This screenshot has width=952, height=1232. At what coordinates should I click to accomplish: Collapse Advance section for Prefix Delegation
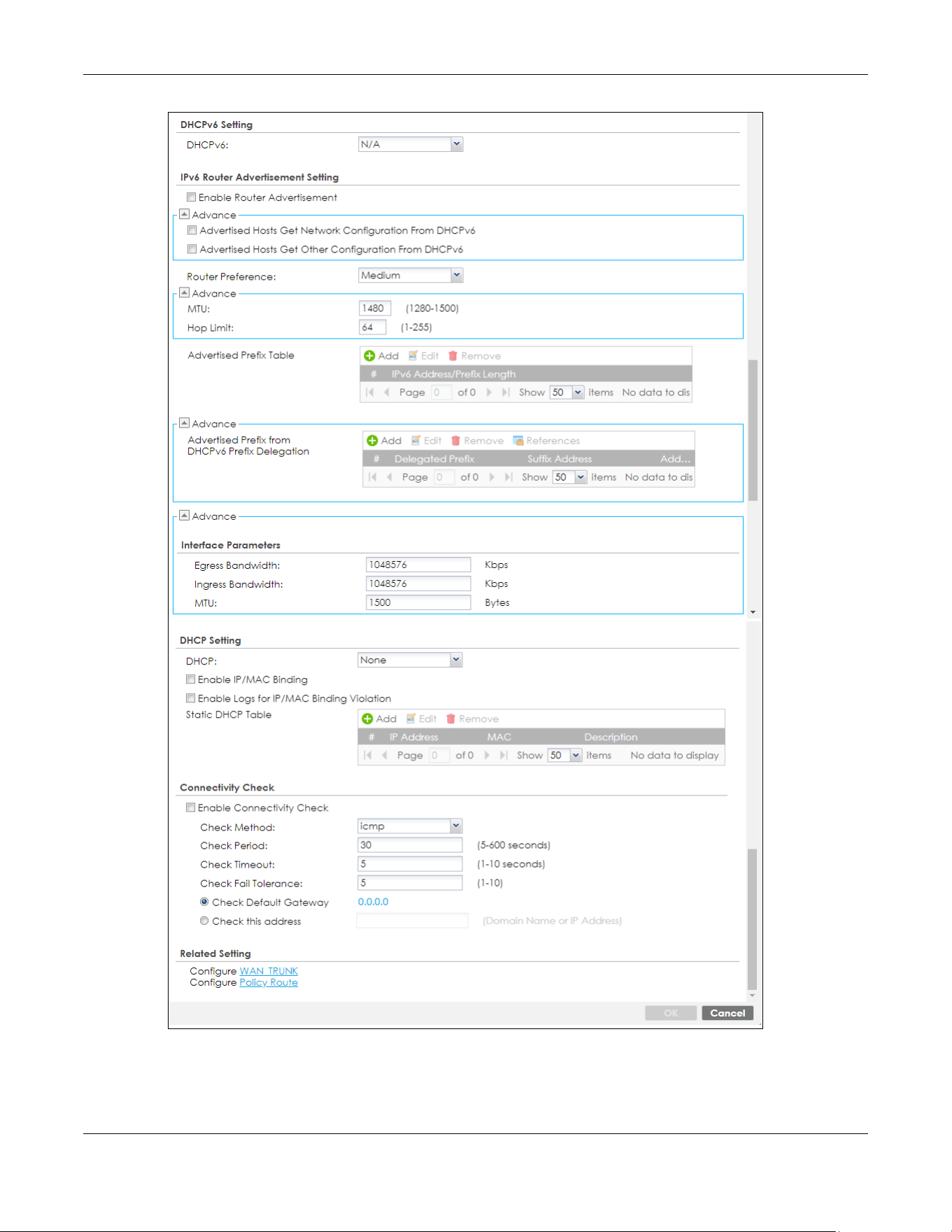click(185, 423)
